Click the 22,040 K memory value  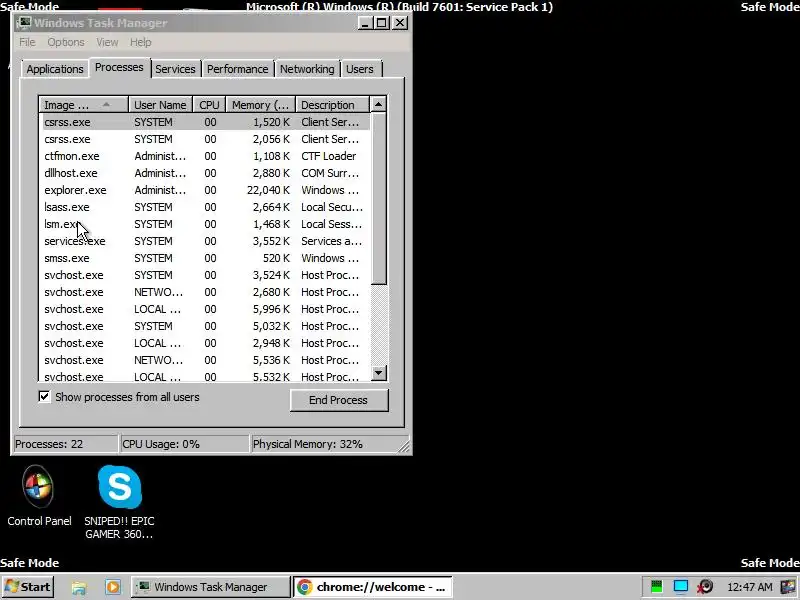click(x=268, y=190)
